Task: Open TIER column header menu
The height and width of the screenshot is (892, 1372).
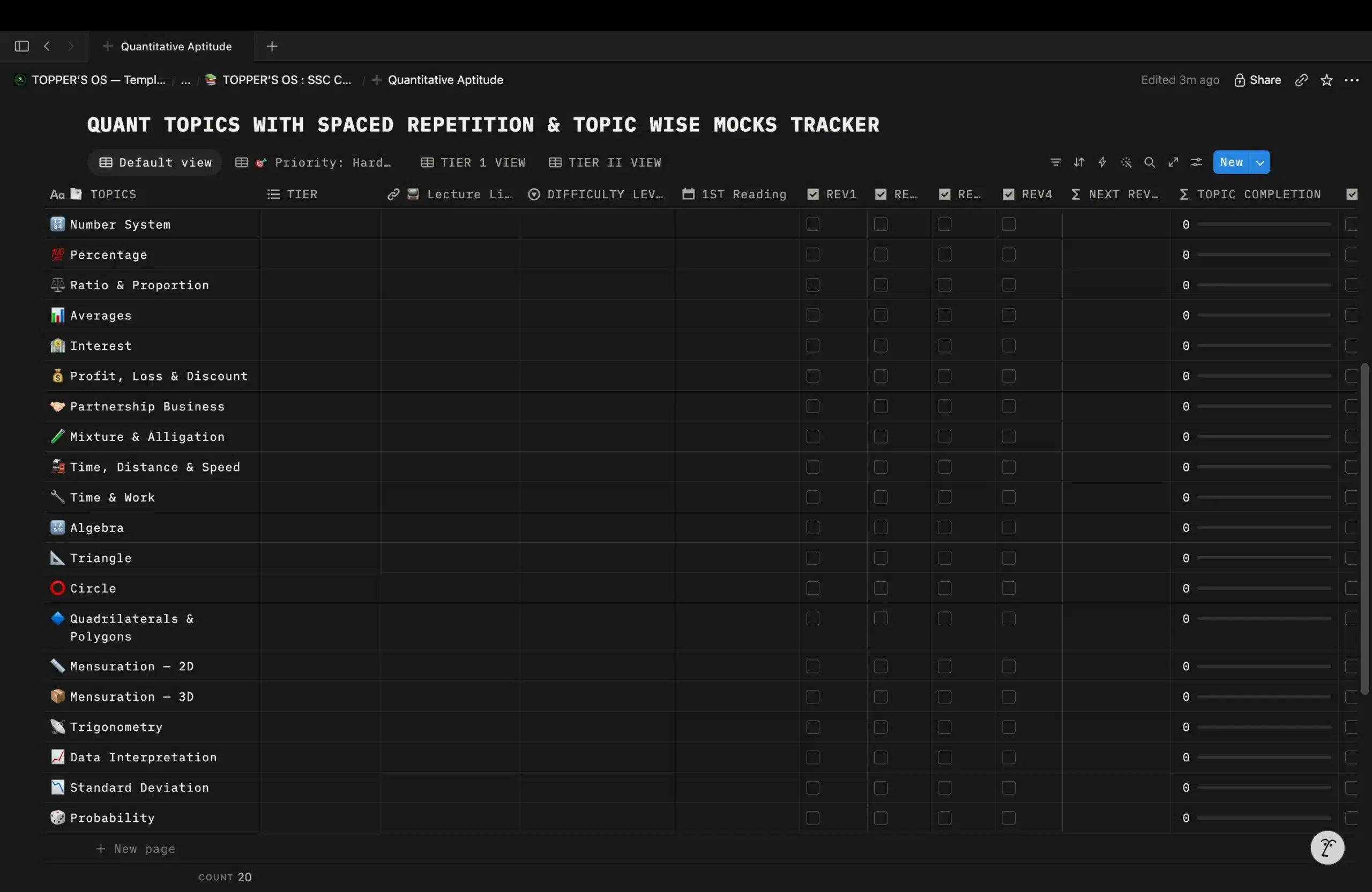Action: tap(319, 194)
